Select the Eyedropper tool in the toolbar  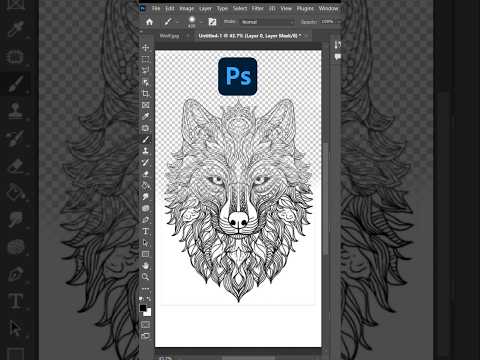(145, 116)
